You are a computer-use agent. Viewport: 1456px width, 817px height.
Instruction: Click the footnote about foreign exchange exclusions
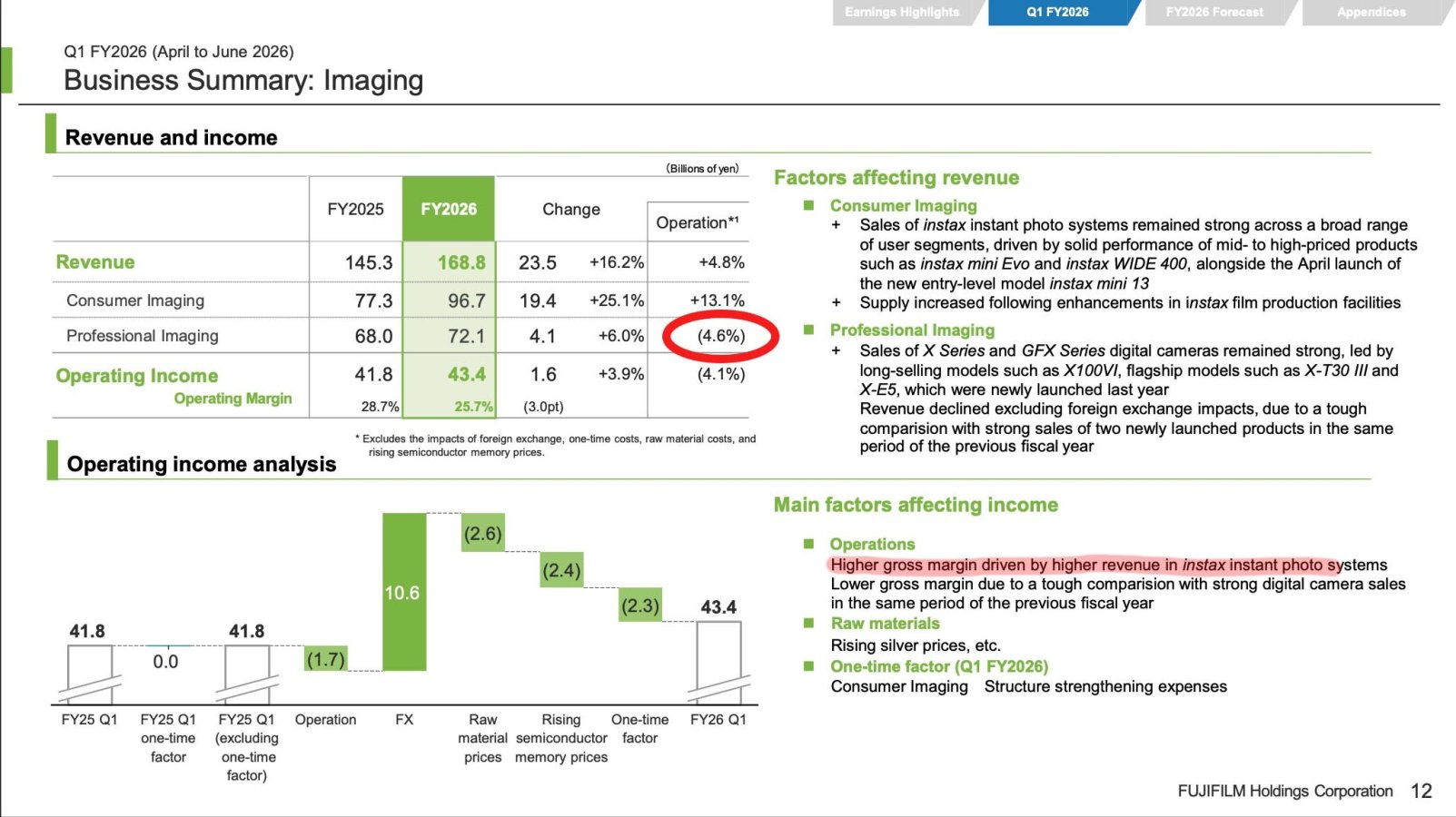(555, 445)
